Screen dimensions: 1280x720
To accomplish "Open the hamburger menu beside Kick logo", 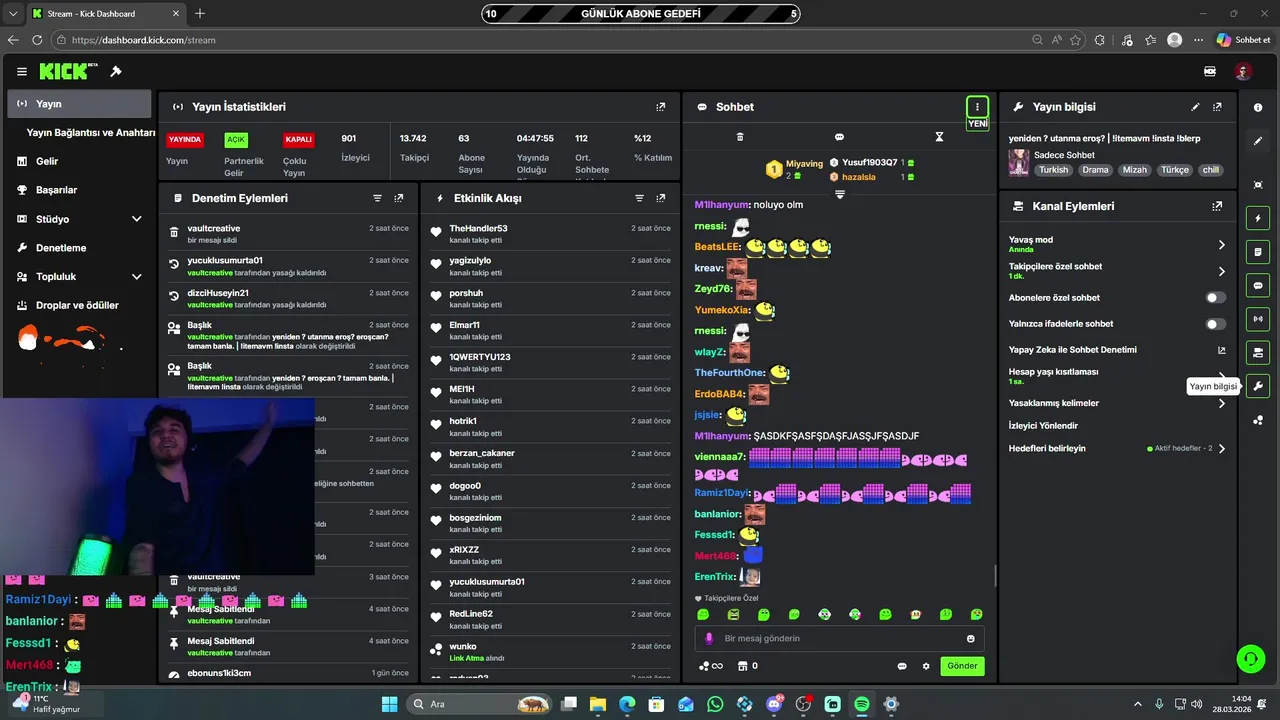I will click(21, 72).
